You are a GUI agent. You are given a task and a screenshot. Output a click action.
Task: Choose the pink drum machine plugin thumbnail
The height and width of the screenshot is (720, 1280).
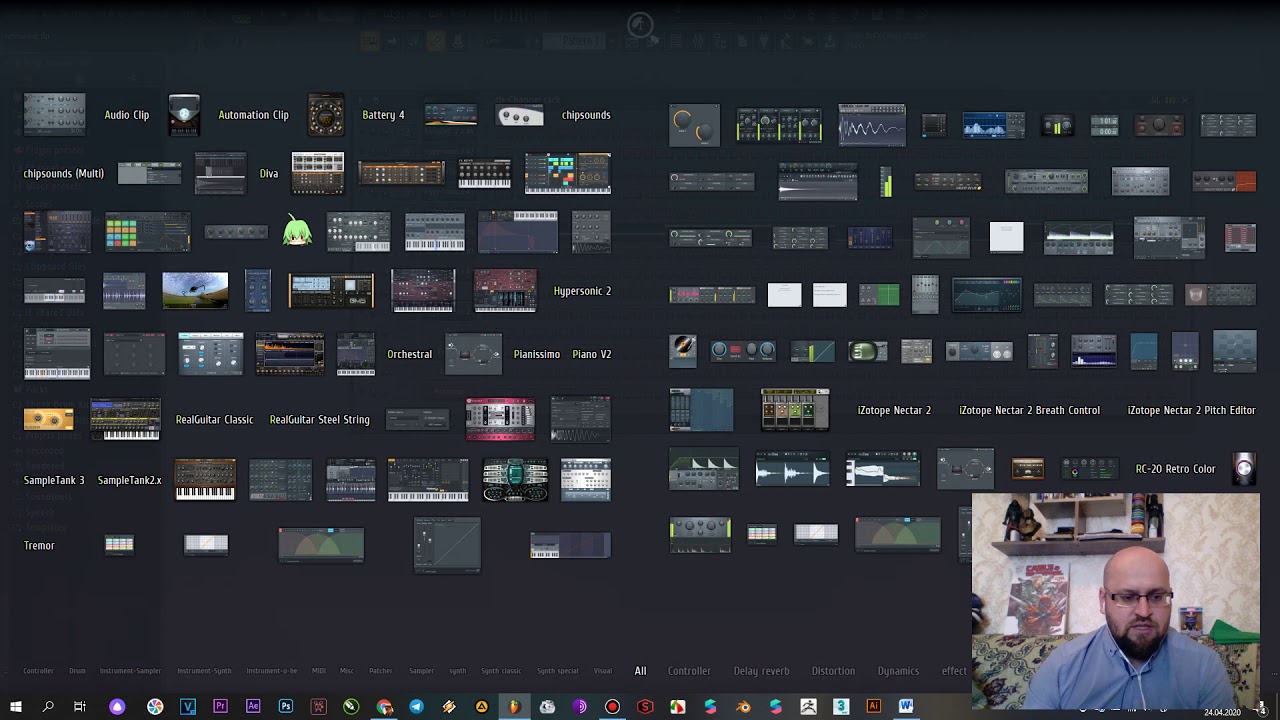point(500,419)
